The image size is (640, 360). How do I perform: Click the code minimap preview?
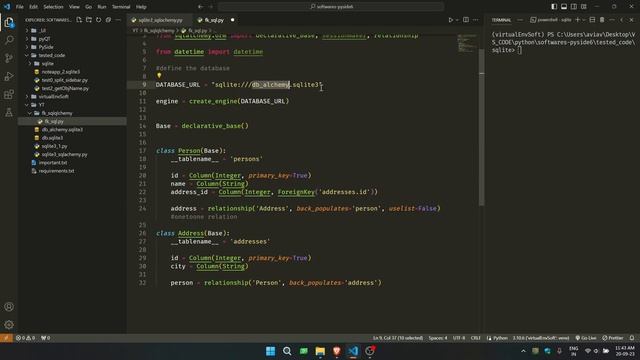pos(467,44)
